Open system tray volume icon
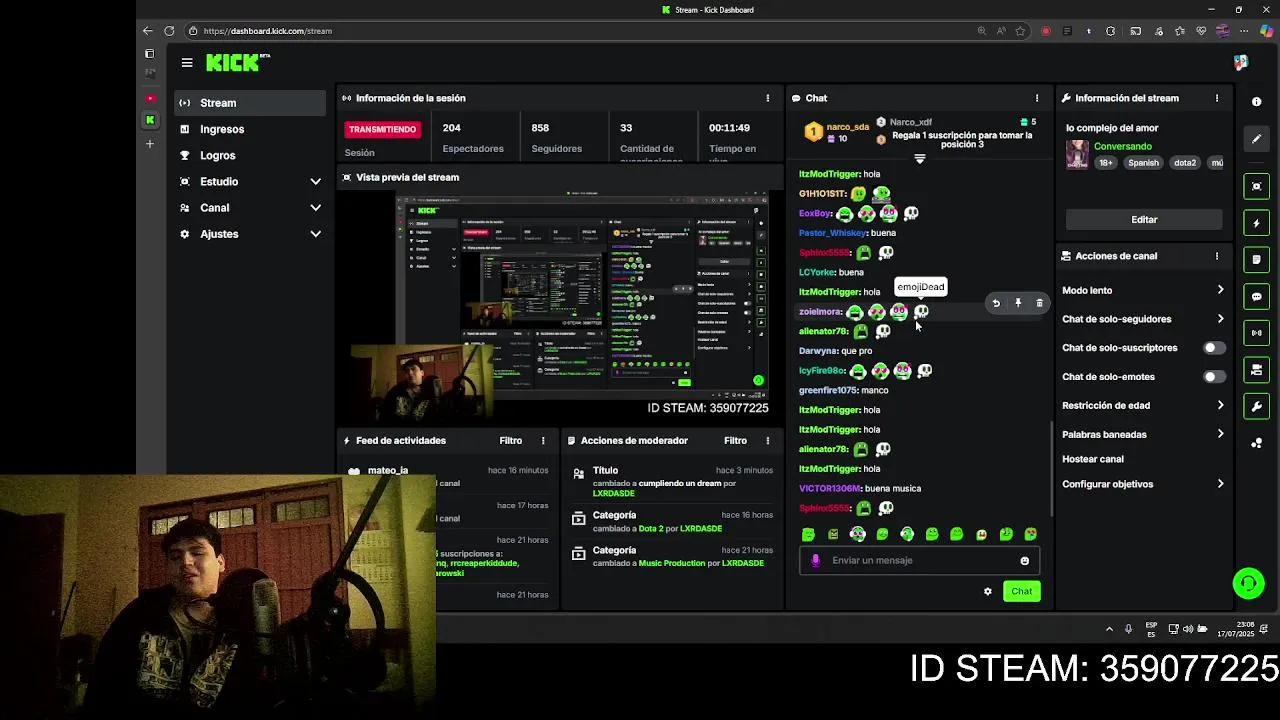 tap(1187, 629)
